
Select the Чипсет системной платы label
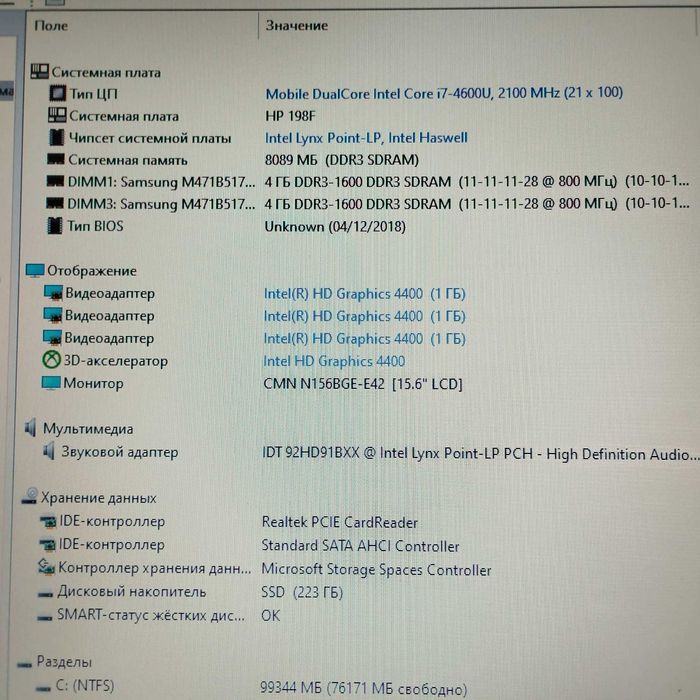[x=150, y=138]
